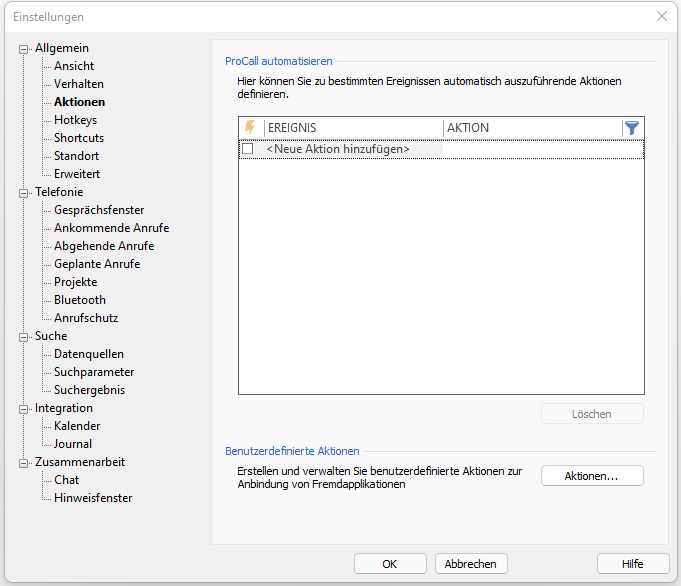Collapse the Telefonie tree section

point(25,192)
